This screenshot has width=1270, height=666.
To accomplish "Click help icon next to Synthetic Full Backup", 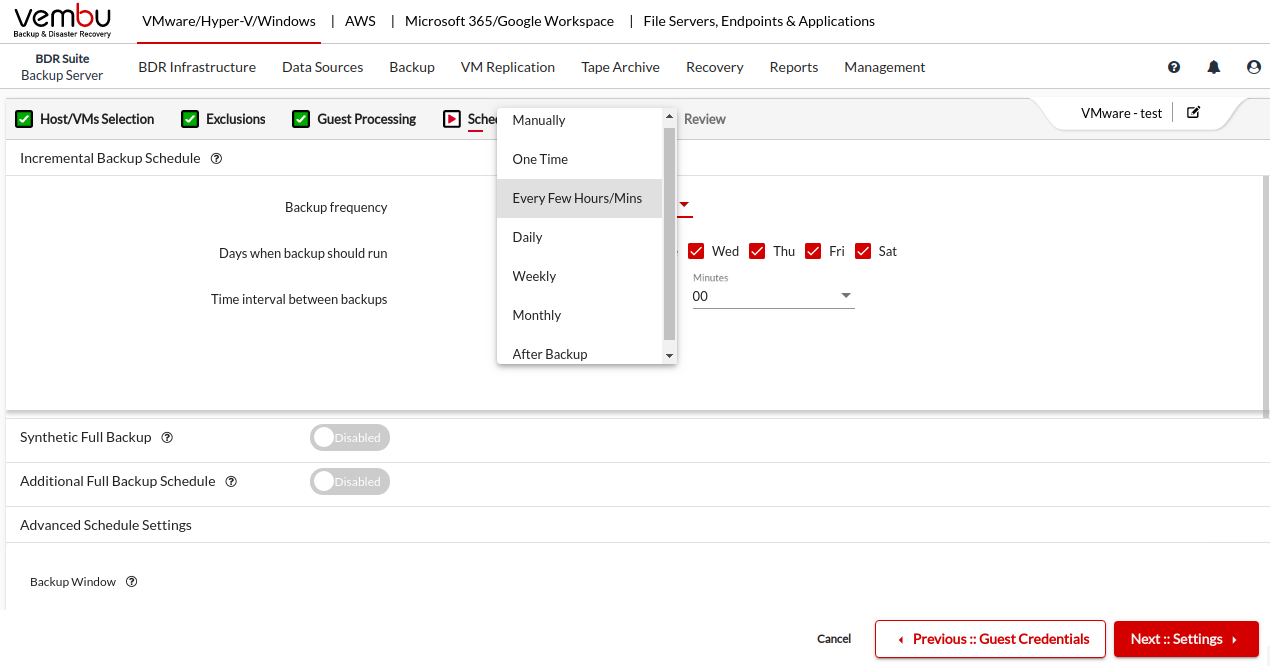I will [x=167, y=437].
